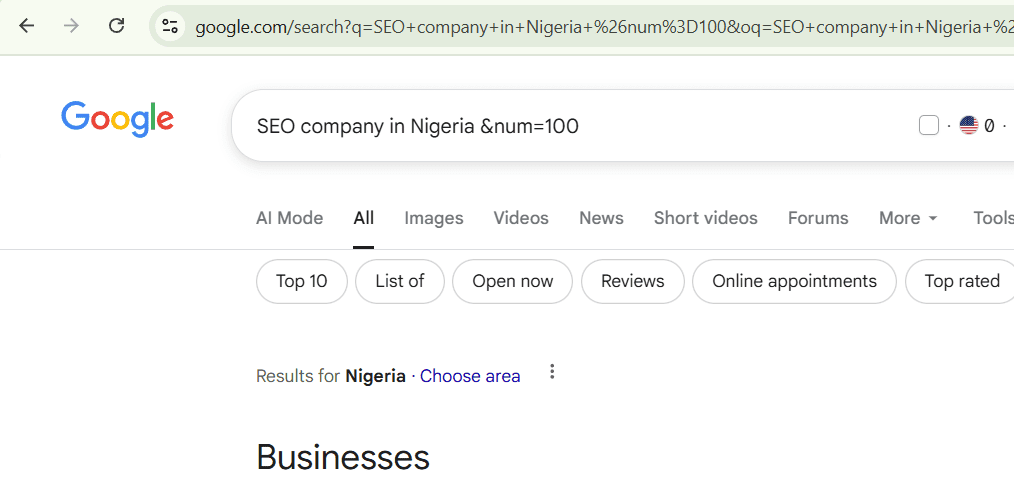Viewport: 1014px width, 500px height.
Task: Apply the Open now filter chip
Action: point(512,281)
